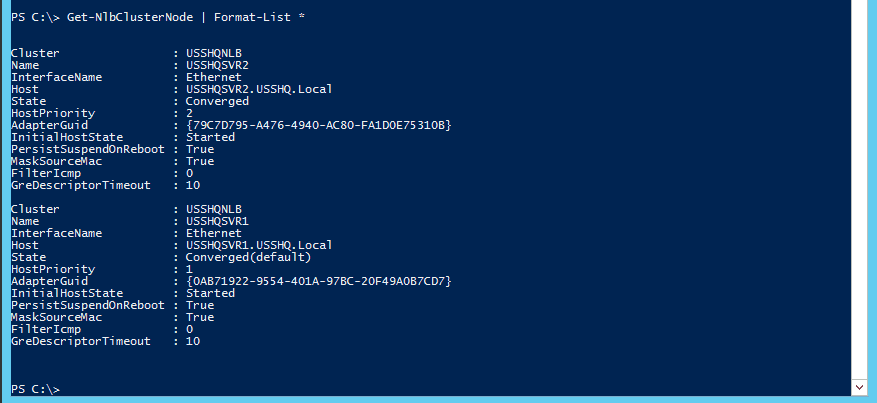Click HostPriority value 2 of first node
The image size is (877, 403).
tap(190, 113)
